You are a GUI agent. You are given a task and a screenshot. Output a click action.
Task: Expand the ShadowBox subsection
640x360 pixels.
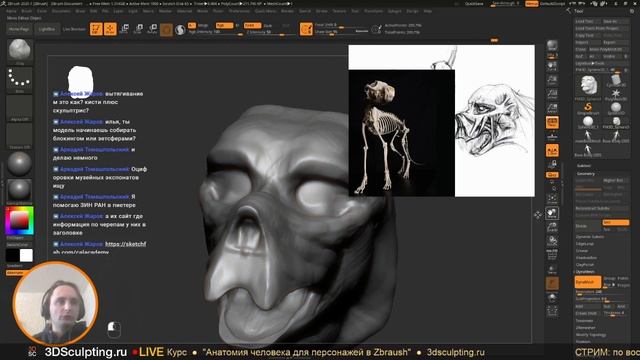586,258
